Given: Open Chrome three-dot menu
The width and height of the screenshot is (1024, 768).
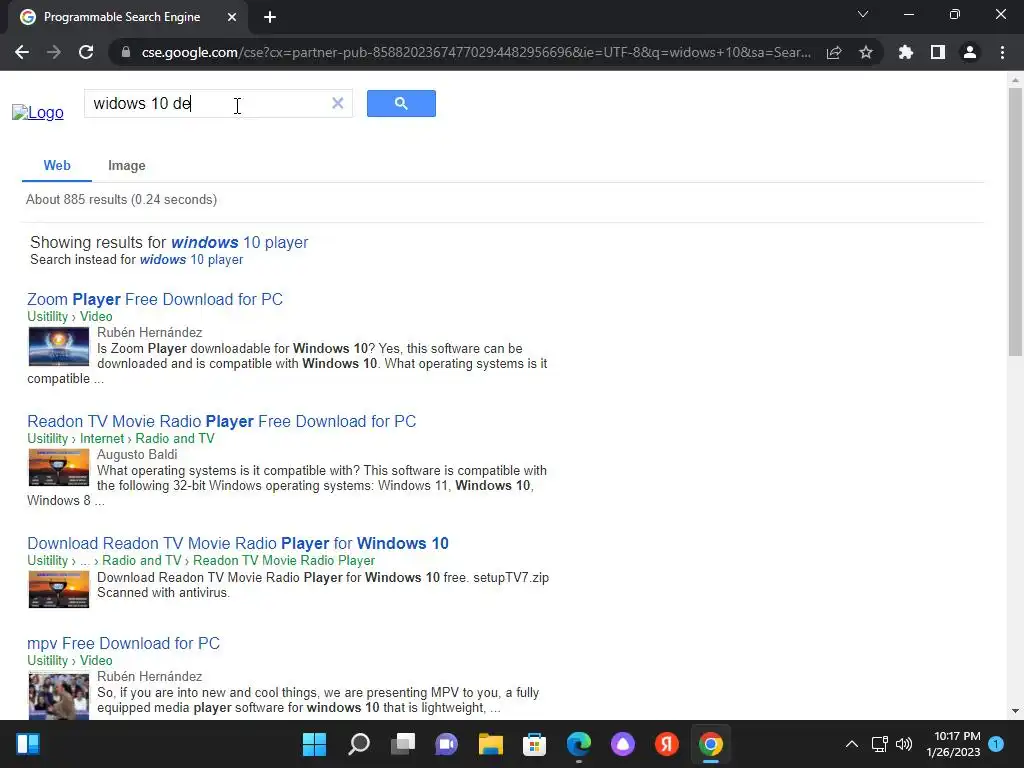Looking at the screenshot, I should click(x=1002, y=52).
